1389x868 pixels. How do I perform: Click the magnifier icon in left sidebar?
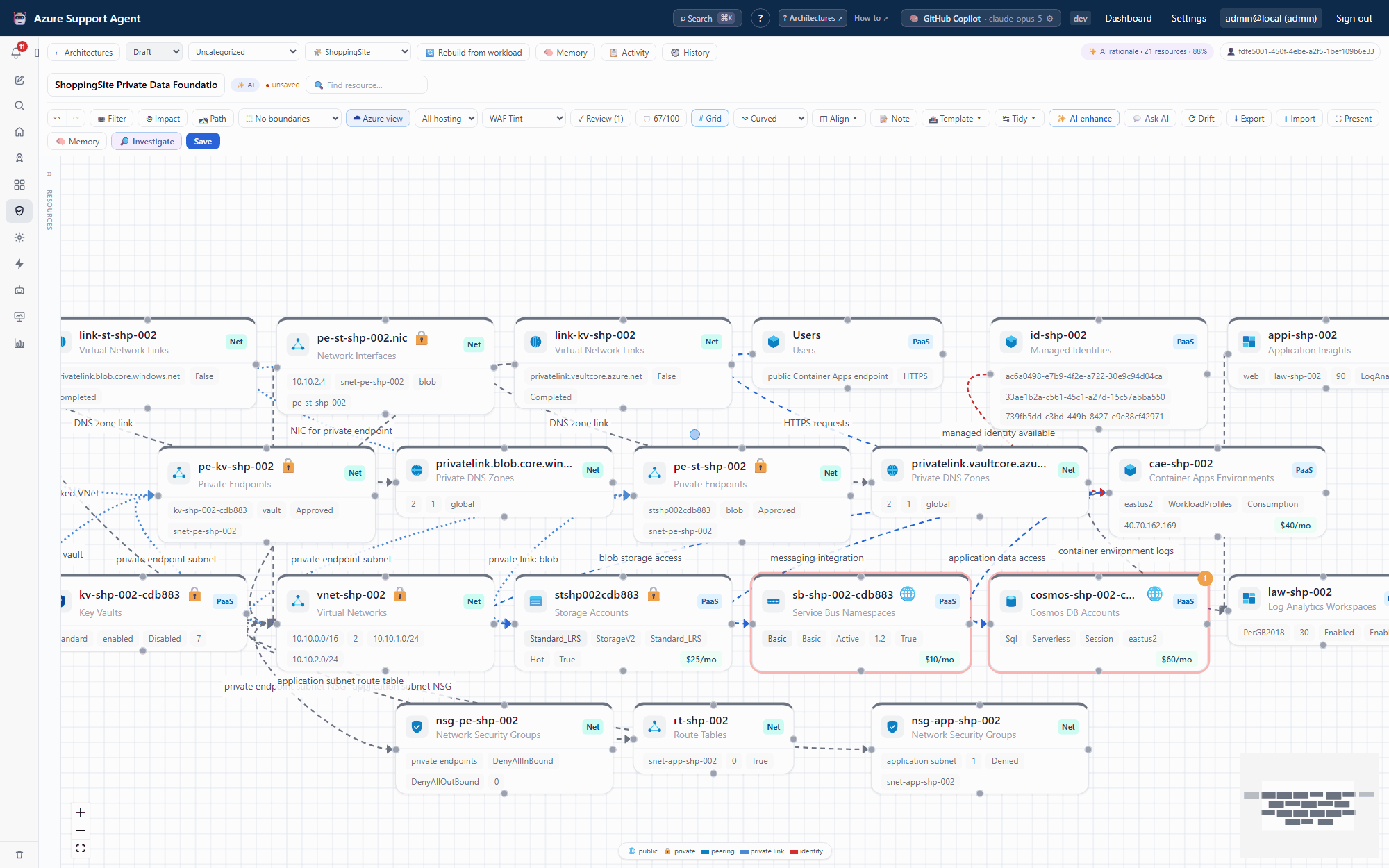19,106
